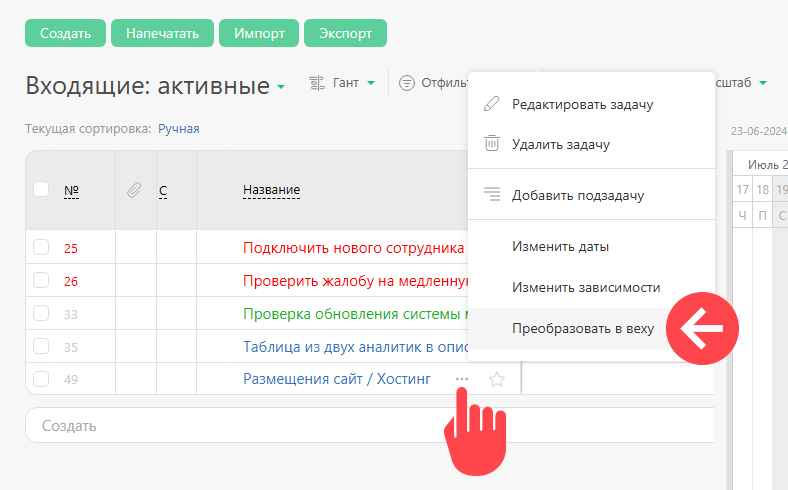Choose Добавить подзадачу from context menu
788x490 pixels.
592,195
